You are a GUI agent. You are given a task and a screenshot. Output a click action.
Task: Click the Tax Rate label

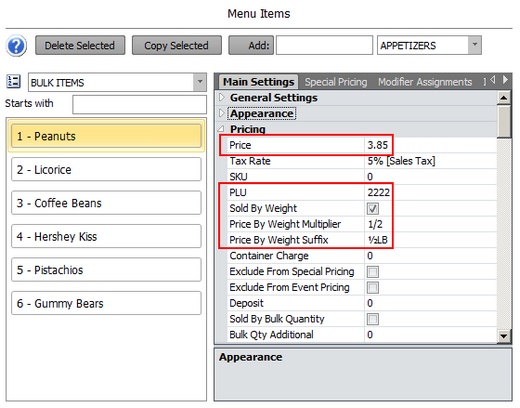coord(250,161)
